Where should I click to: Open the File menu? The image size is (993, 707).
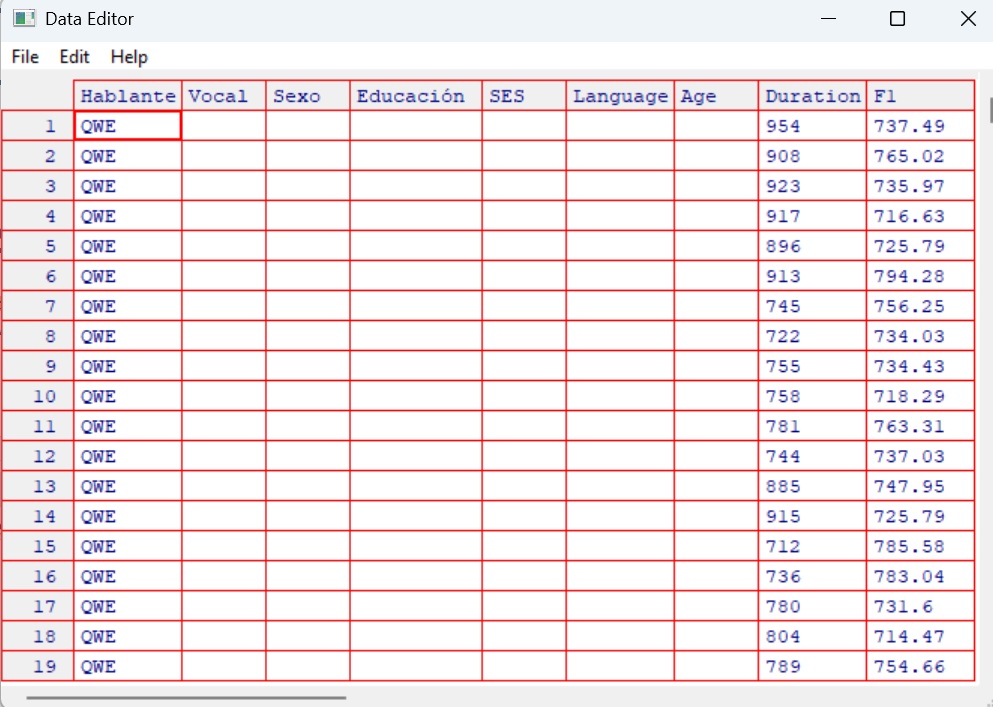[x=24, y=57]
